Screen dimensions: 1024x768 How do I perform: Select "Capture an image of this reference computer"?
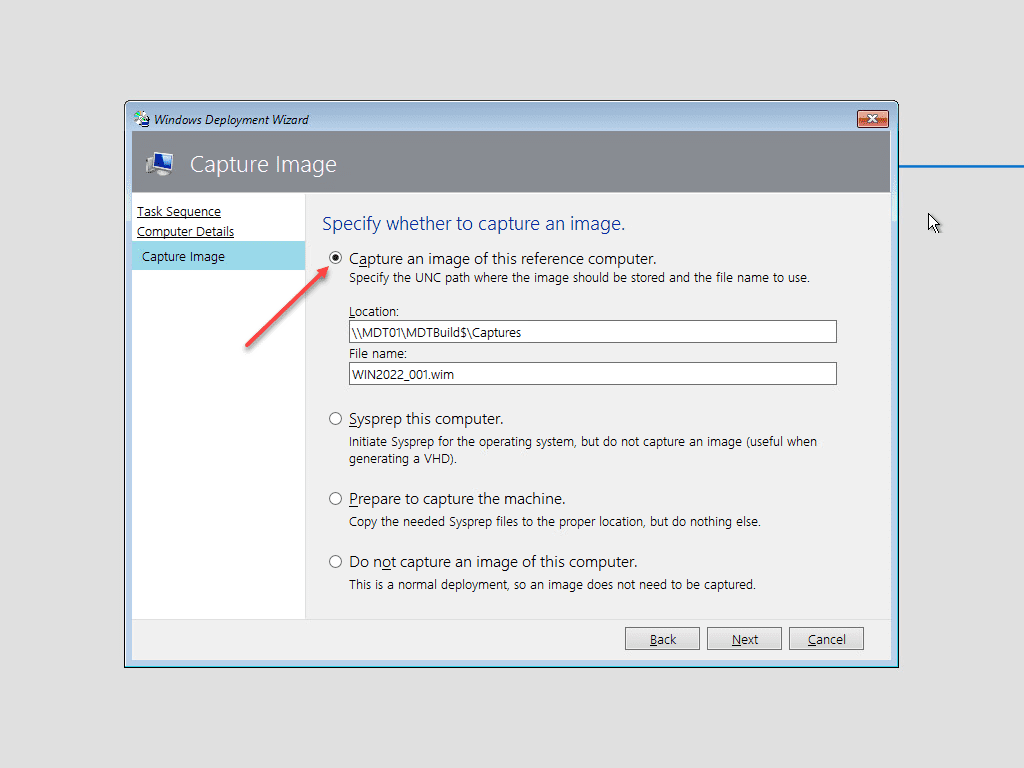point(336,258)
